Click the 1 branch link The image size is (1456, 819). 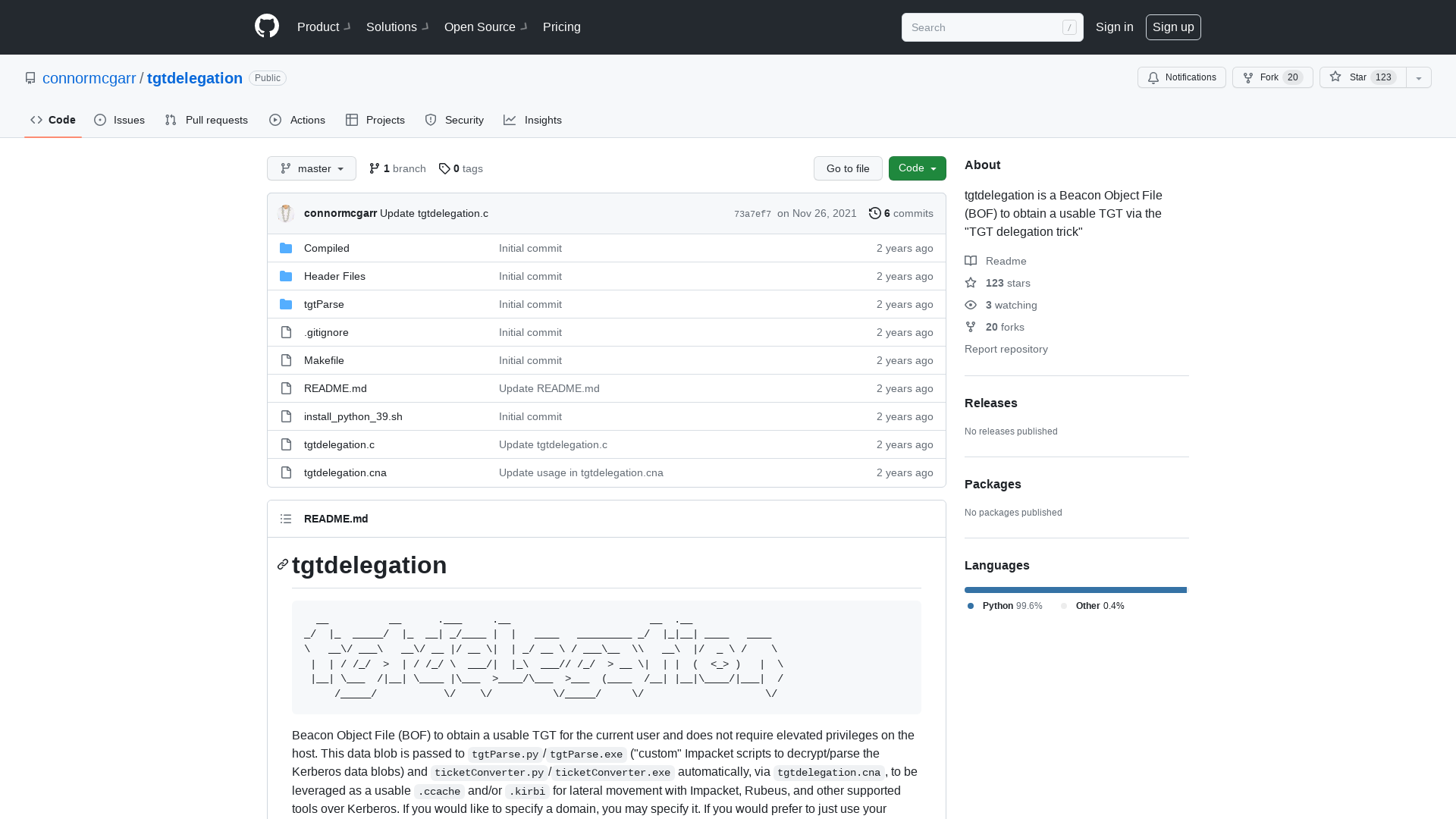(397, 168)
